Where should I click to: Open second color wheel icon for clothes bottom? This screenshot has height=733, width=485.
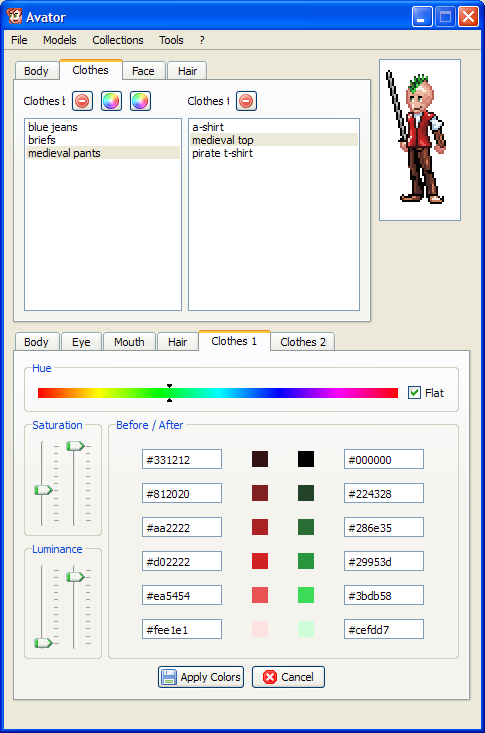point(140,101)
